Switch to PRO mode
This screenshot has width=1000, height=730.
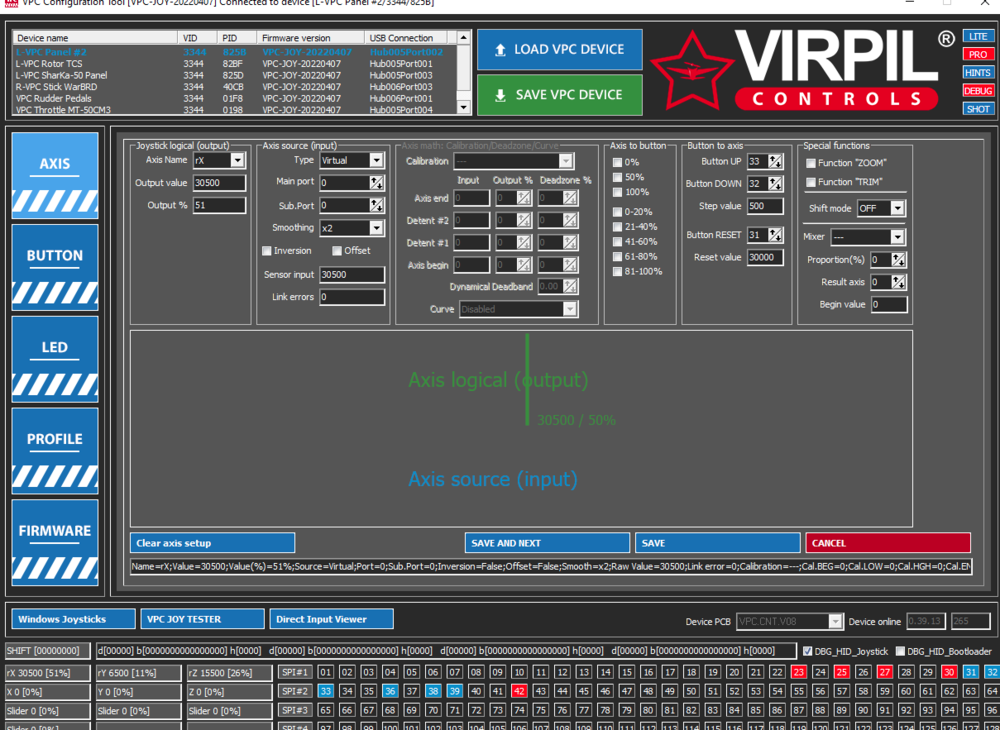pos(978,54)
